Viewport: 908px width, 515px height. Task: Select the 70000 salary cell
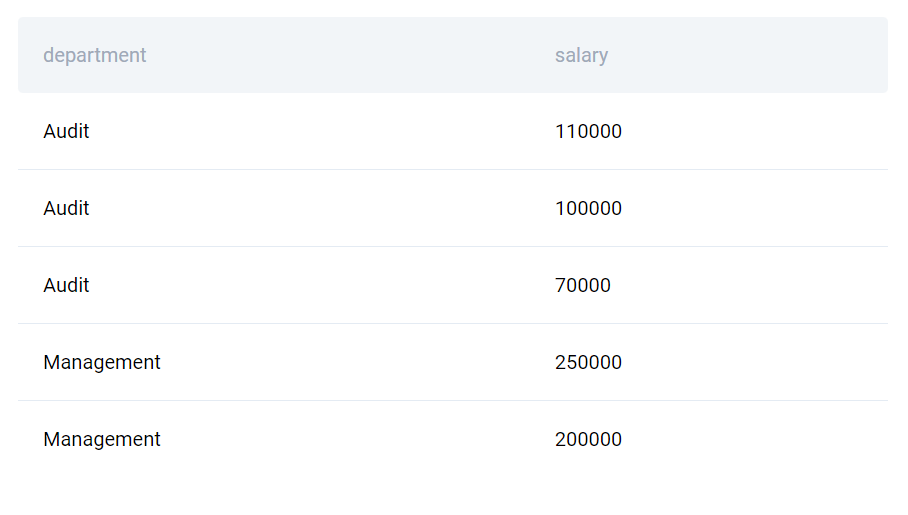[x=583, y=286]
